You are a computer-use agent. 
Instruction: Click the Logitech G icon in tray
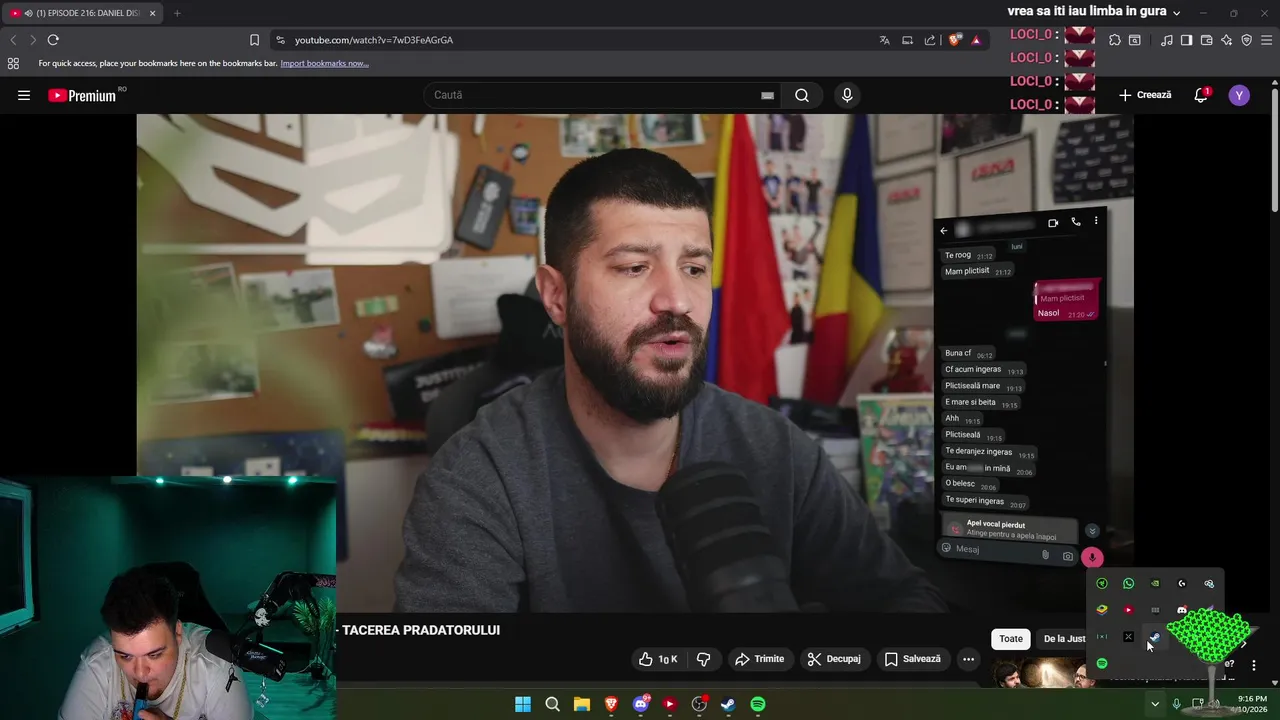(x=1182, y=583)
